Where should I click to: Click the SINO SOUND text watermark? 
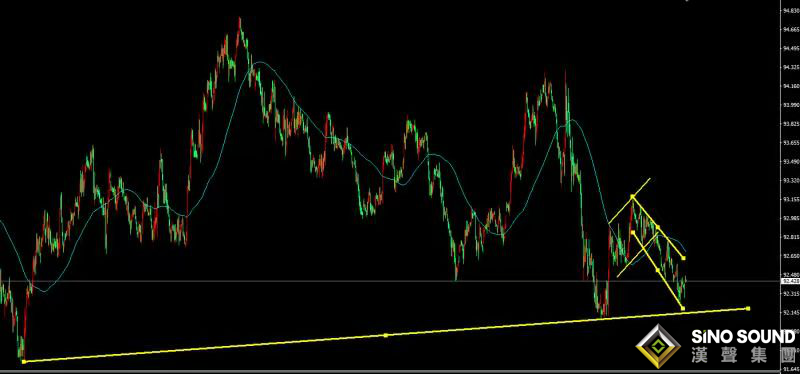(743, 337)
